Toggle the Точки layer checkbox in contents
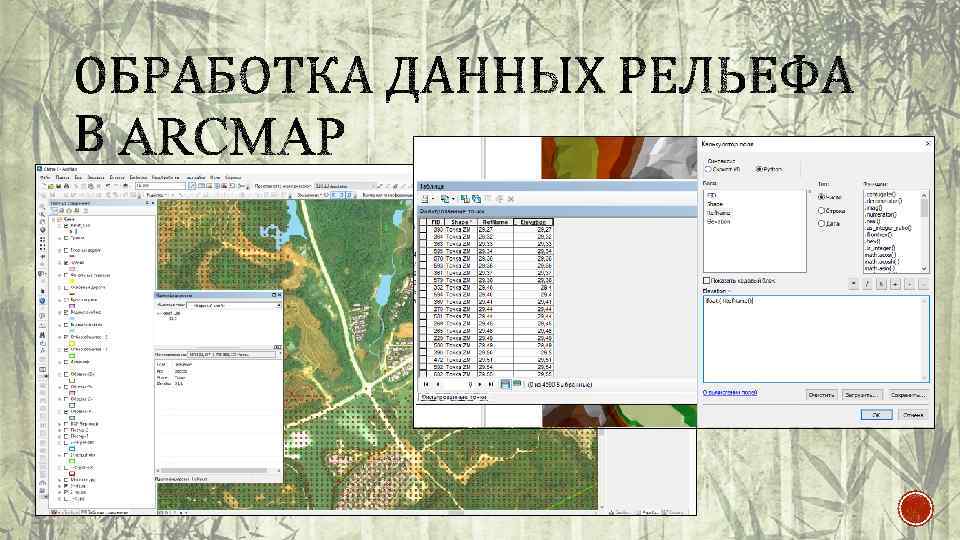 66,238
